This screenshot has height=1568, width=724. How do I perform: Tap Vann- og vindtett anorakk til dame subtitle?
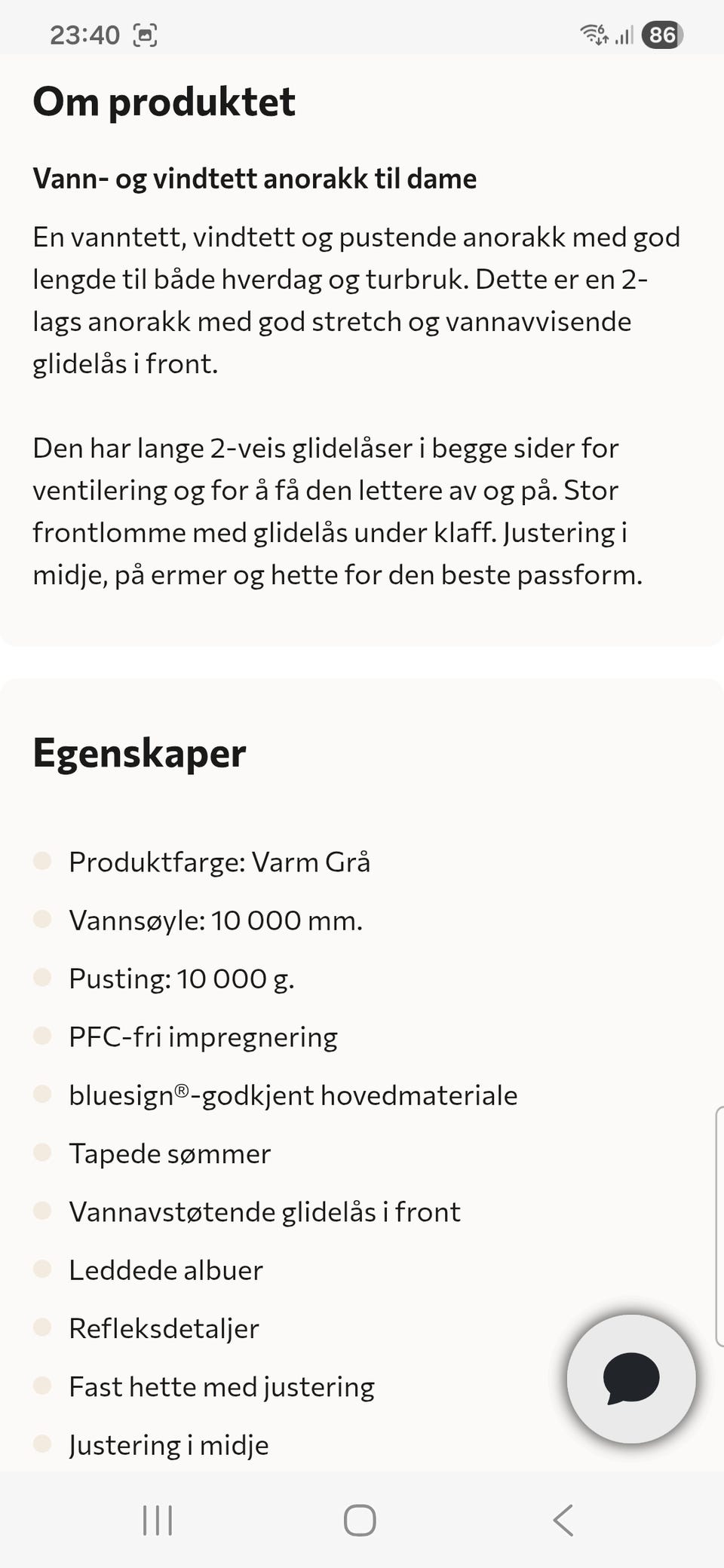tap(255, 179)
